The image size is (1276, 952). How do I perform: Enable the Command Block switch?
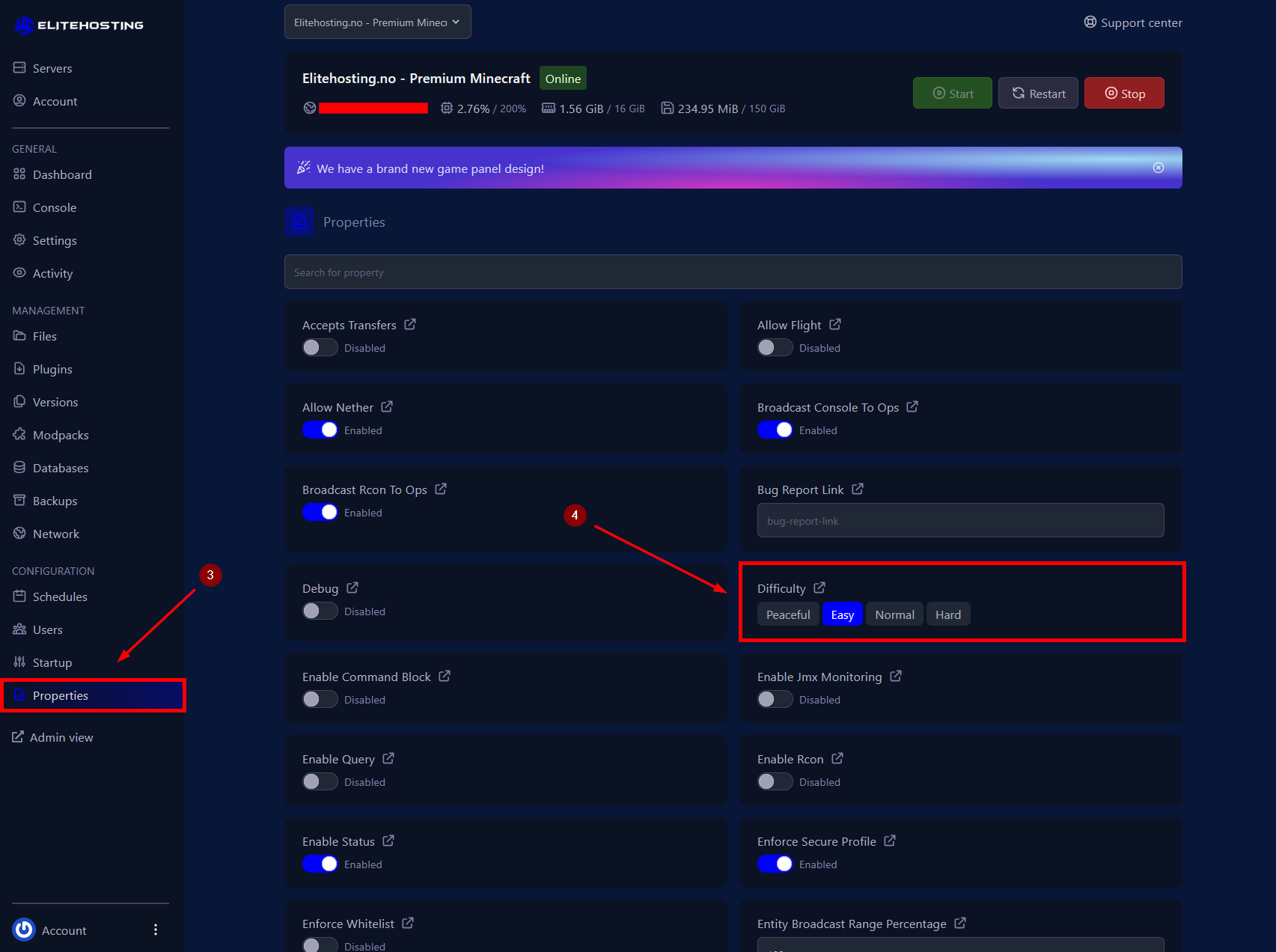[320, 699]
